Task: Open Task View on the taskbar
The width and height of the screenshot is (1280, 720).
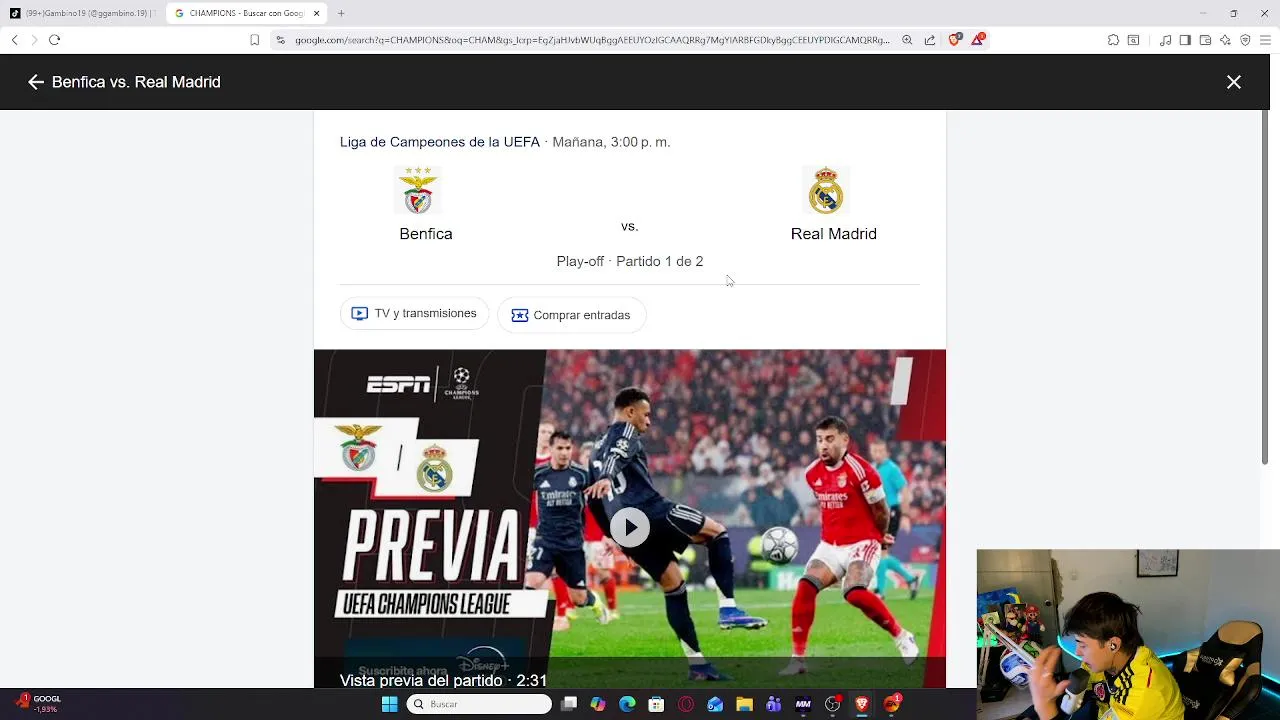Action: point(569,704)
